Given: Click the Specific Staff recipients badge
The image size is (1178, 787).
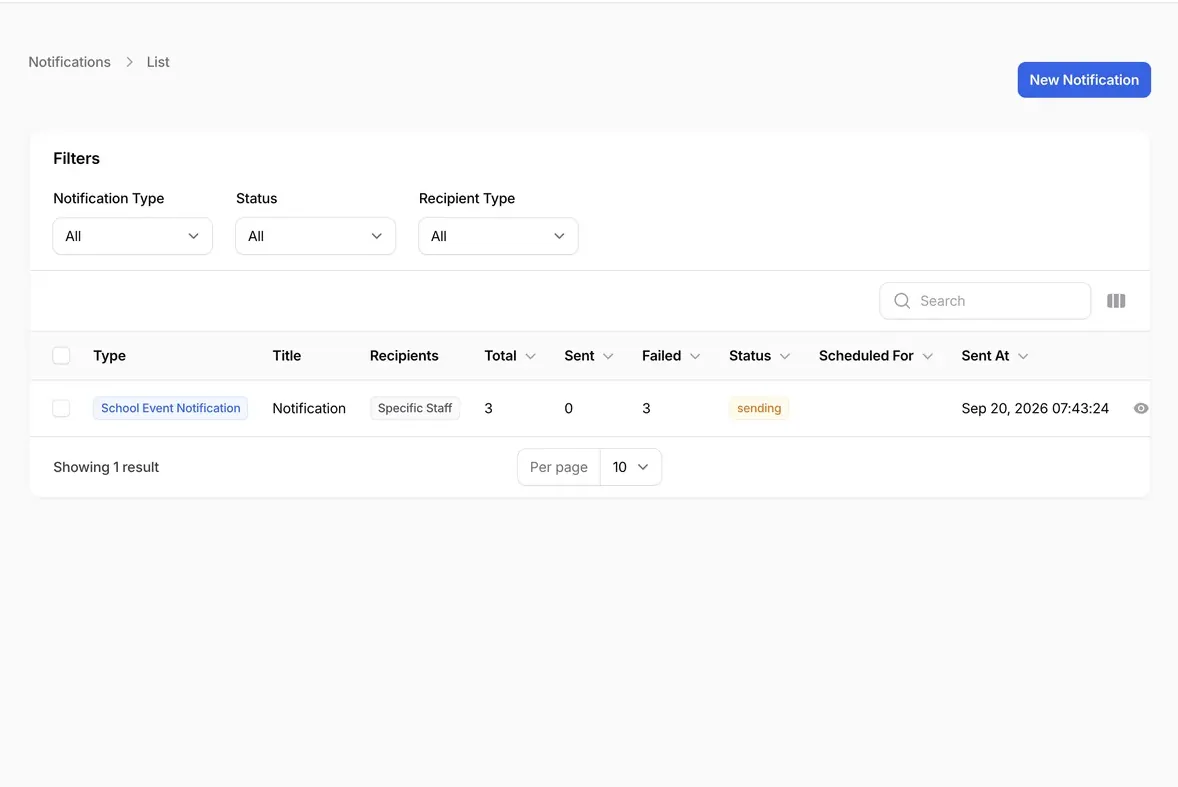Looking at the screenshot, I should coord(415,409).
